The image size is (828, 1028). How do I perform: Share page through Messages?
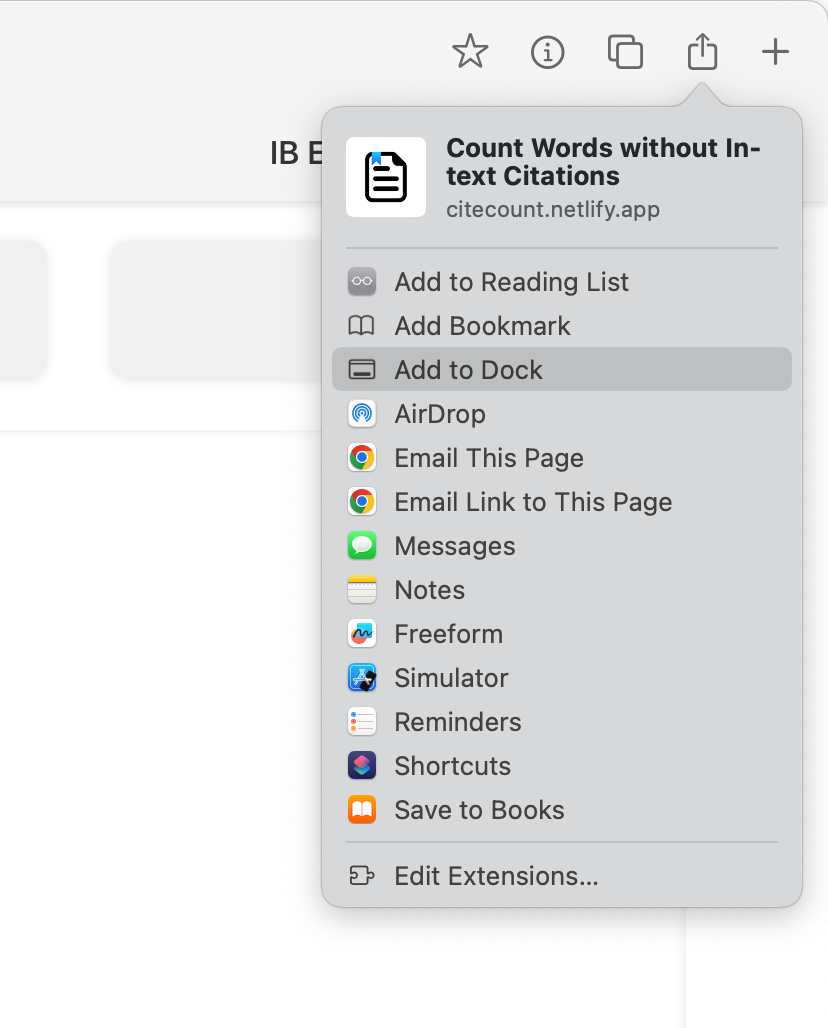[x=562, y=545]
